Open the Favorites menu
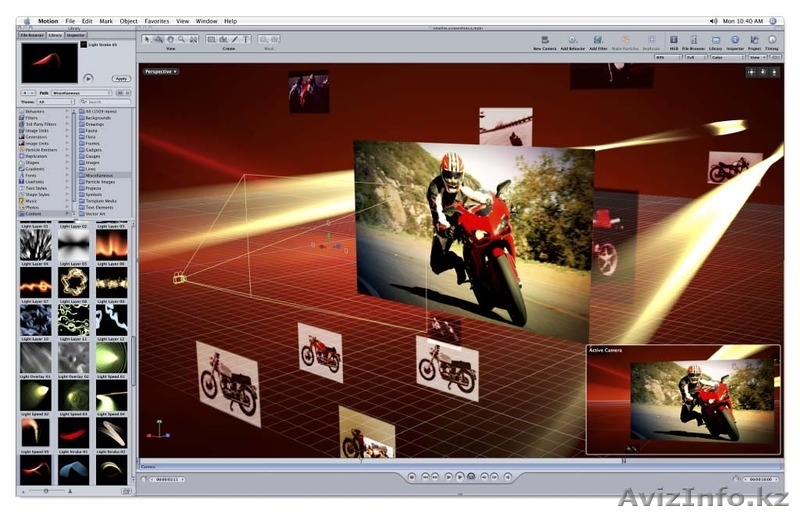800x513 pixels. click(x=157, y=20)
